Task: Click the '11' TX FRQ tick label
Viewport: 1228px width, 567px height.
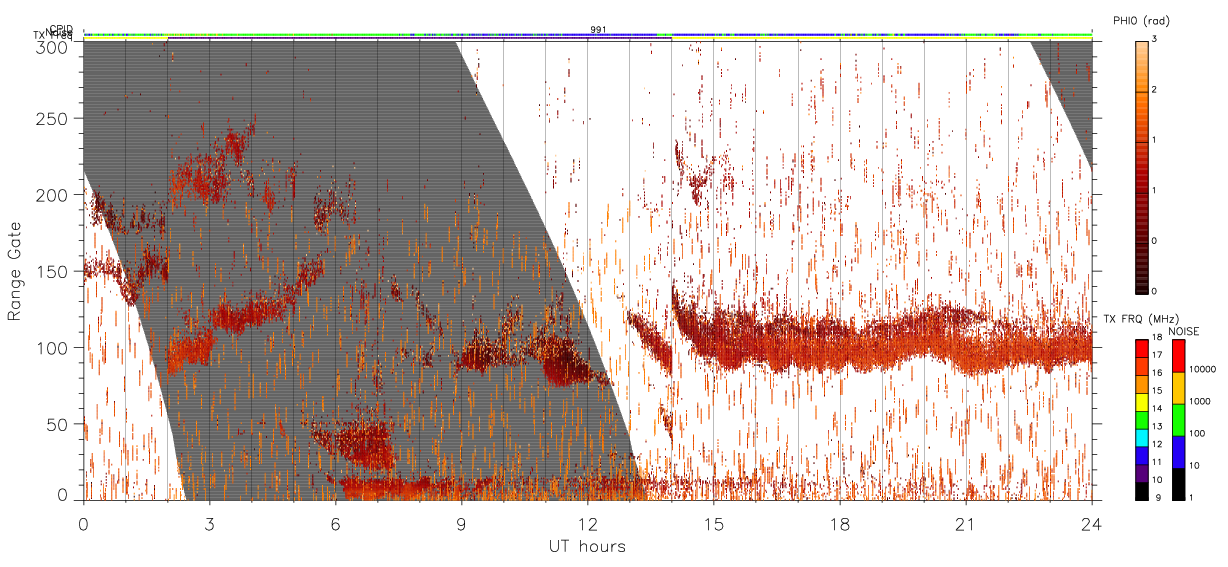Action: coord(1157,462)
